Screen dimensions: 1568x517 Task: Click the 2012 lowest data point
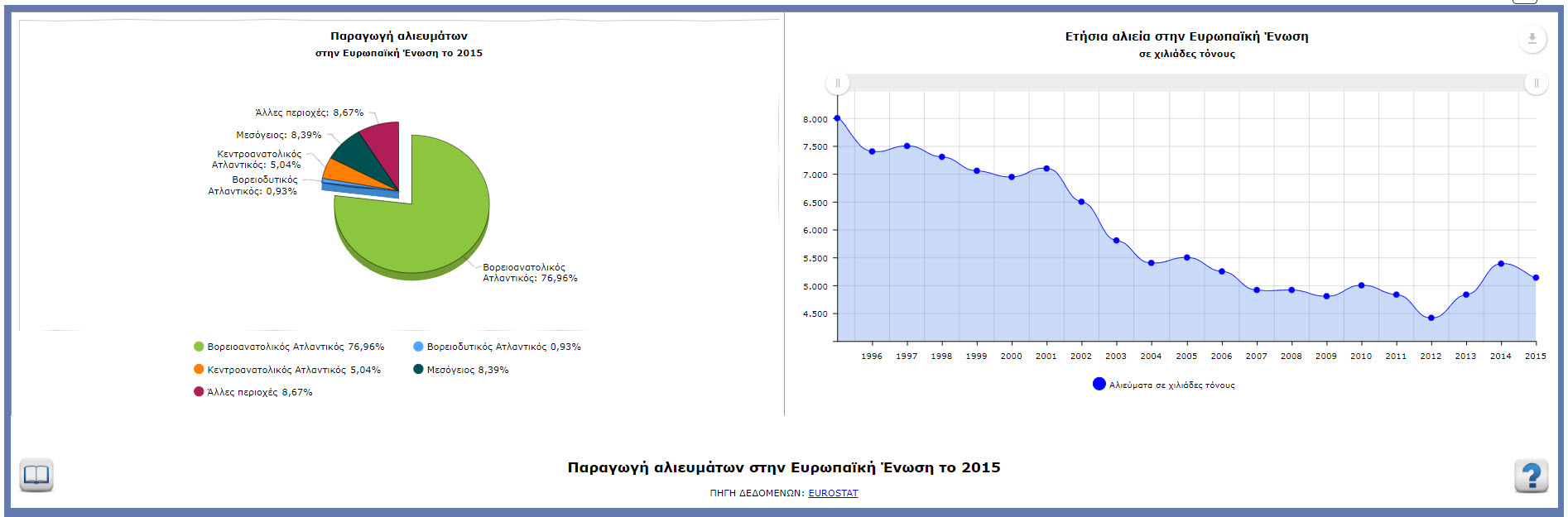pyautogui.click(x=1431, y=318)
